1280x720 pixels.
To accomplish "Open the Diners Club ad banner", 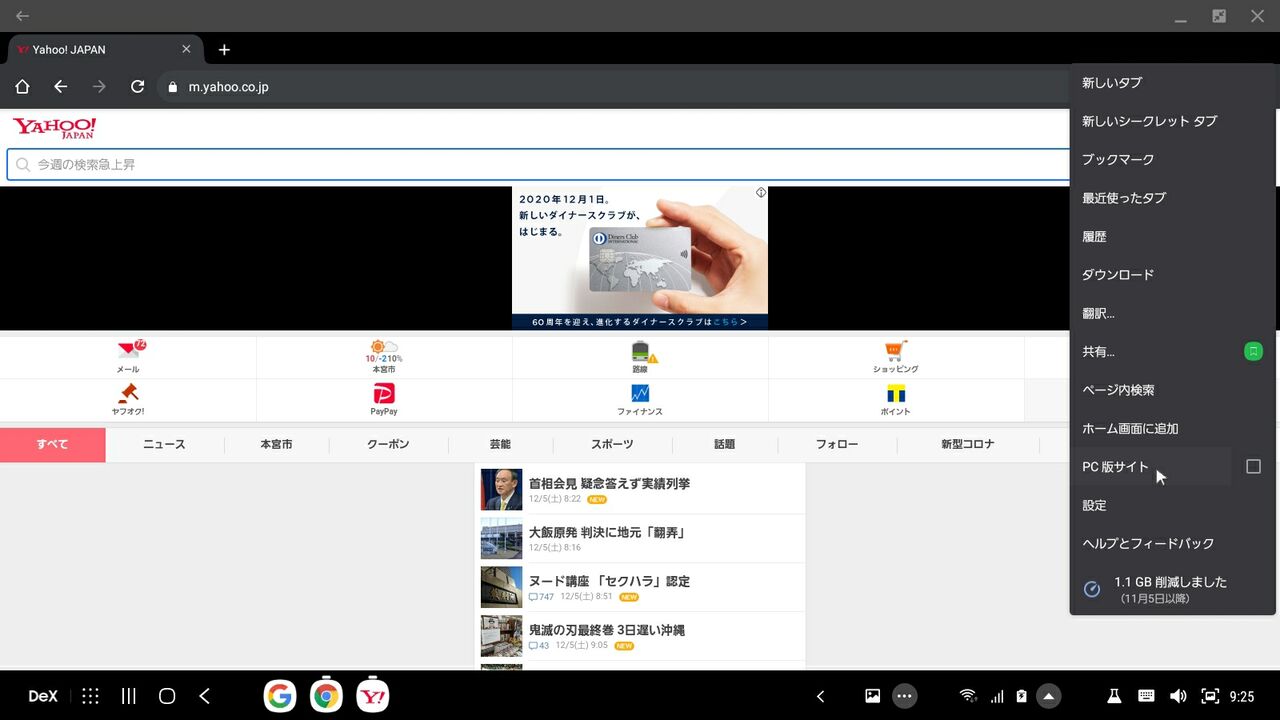I will tap(640, 258).
